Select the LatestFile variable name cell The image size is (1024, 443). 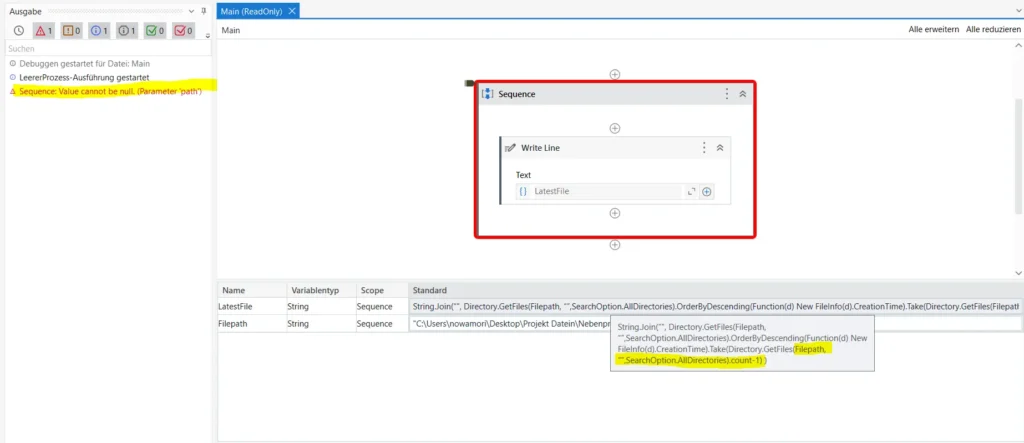click(x=252, y=306)
